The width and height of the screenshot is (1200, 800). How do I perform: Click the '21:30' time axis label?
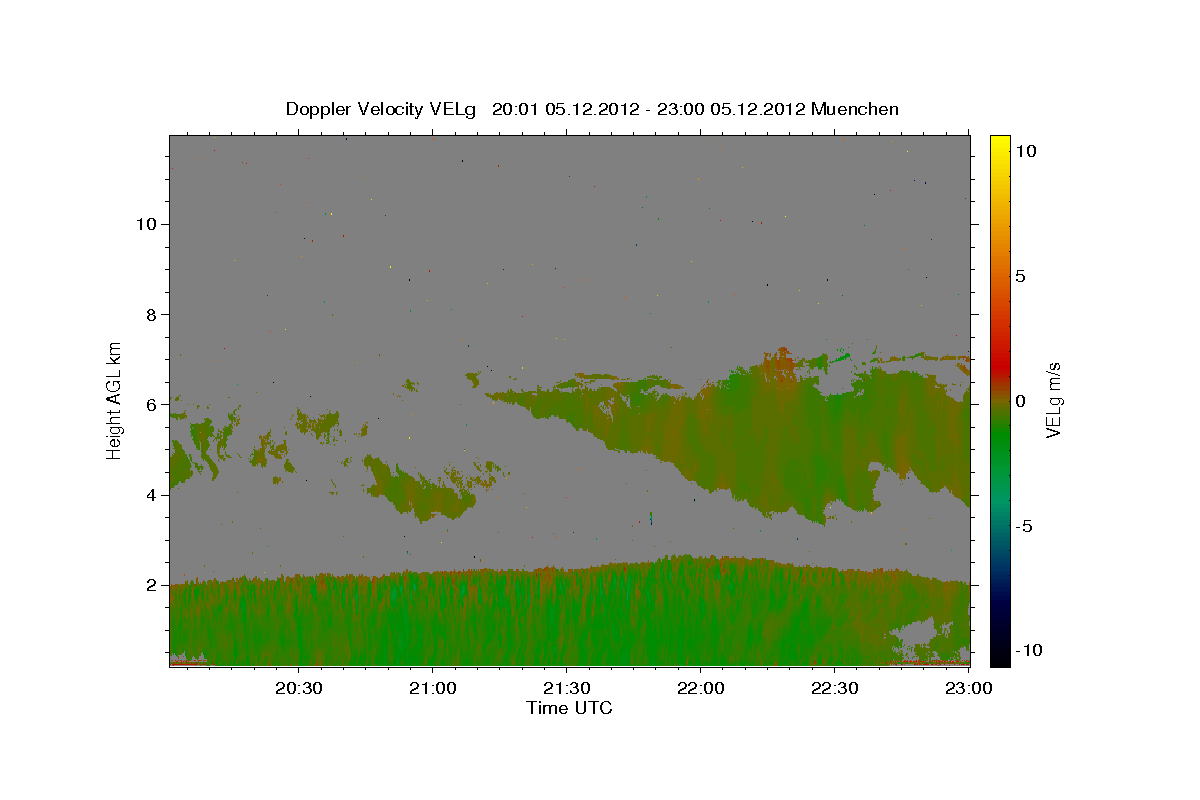[x=565, y=688]
